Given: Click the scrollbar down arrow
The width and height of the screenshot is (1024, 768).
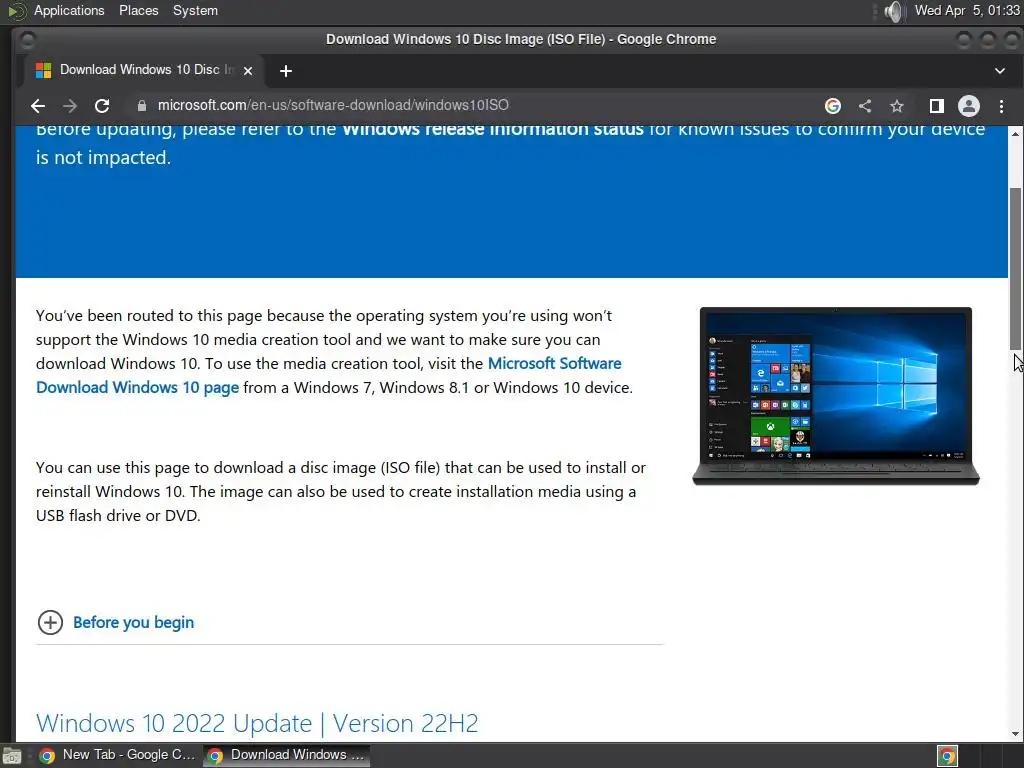Looking at the screenshot, I should [x=1016, y=733].
